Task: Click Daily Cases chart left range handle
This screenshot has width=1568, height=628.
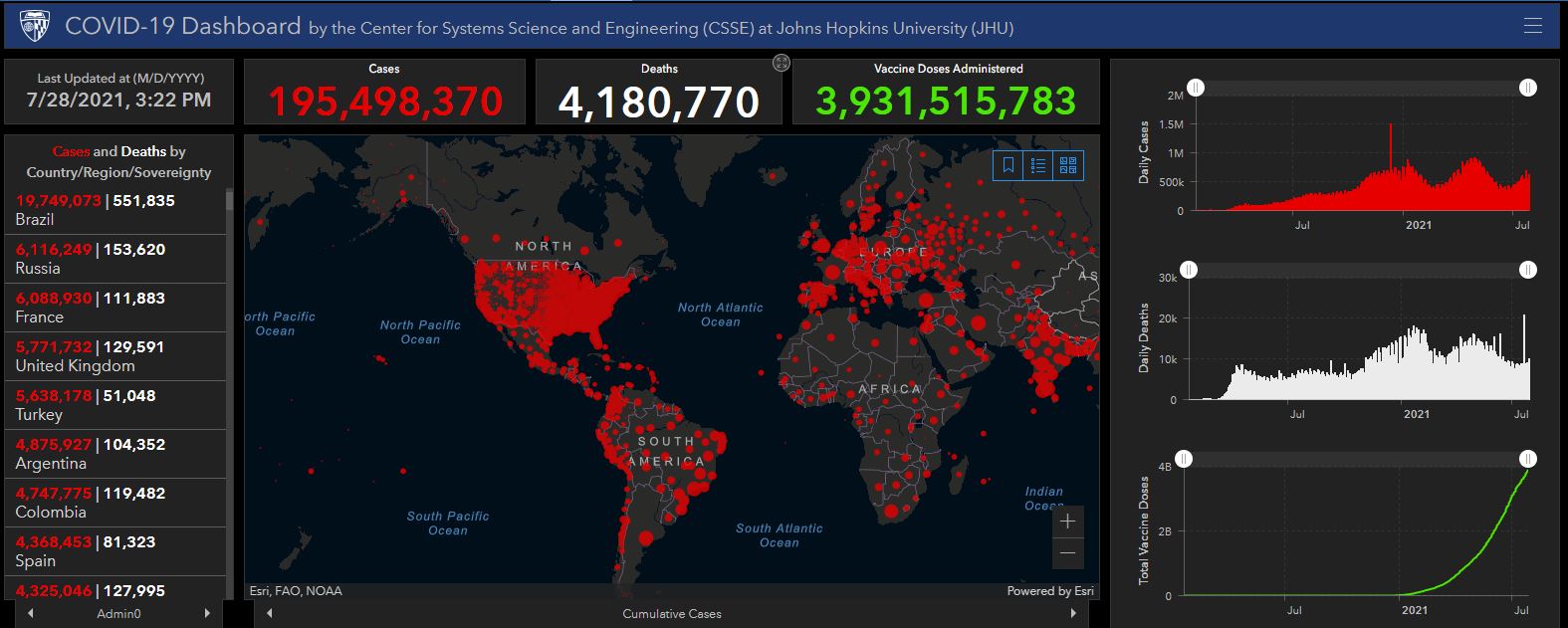Action: [1196, 89]
